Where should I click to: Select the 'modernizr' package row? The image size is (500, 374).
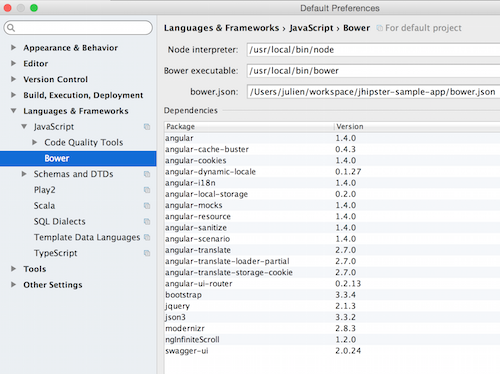(332, 328)
